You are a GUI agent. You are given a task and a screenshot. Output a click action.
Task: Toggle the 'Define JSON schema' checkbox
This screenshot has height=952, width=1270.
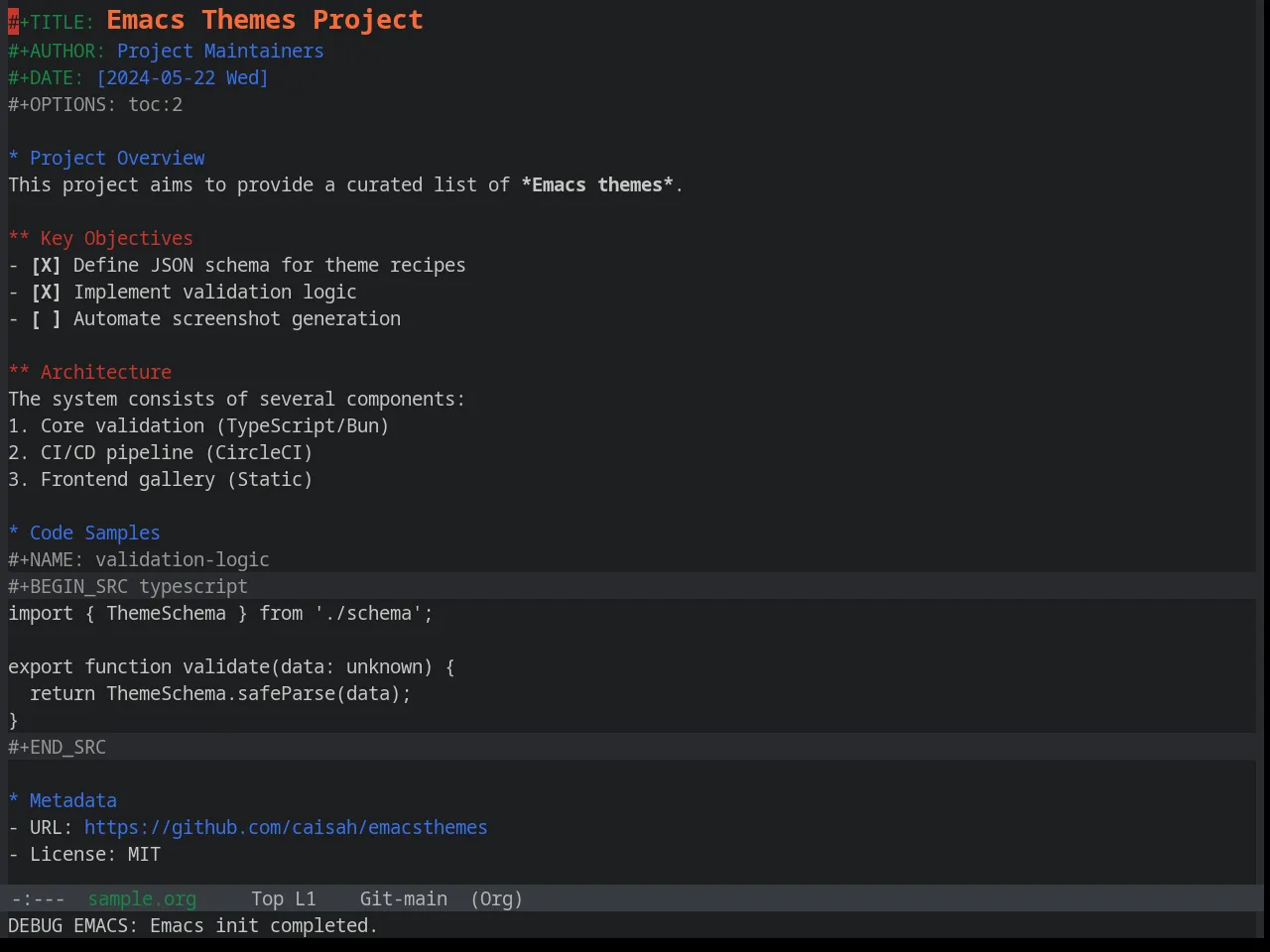[46, 266]
